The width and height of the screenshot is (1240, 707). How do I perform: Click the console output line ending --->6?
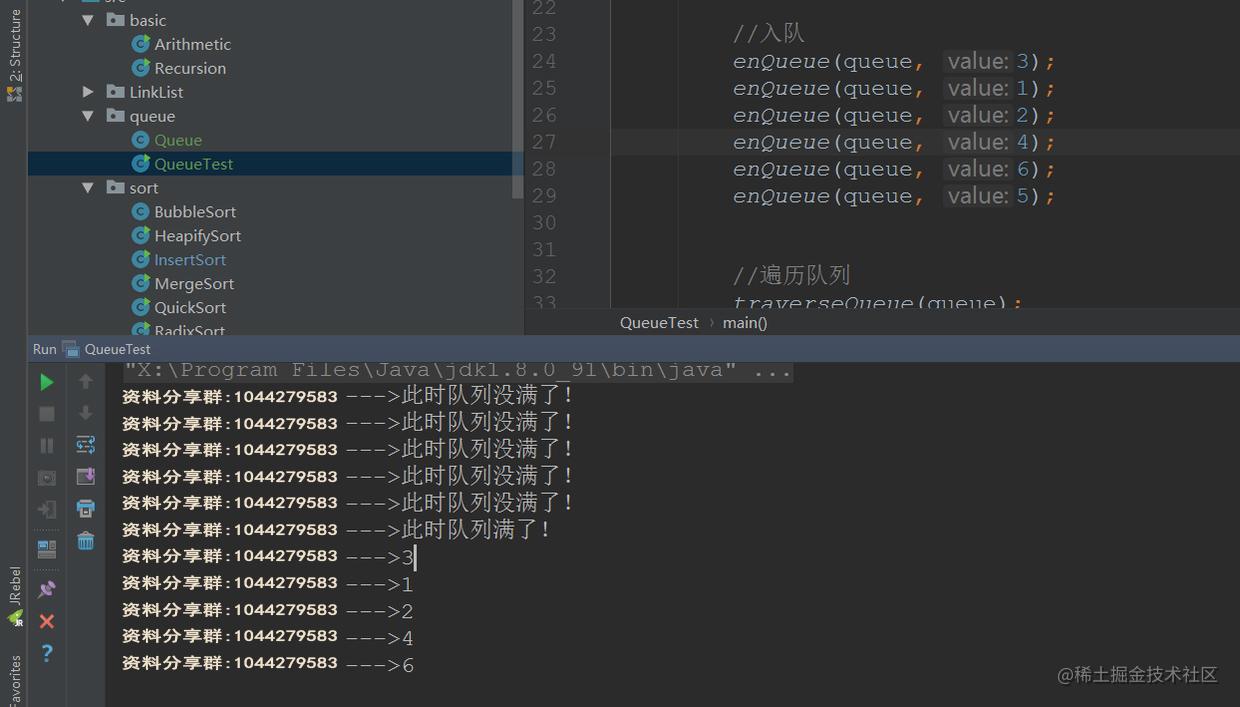268,664
